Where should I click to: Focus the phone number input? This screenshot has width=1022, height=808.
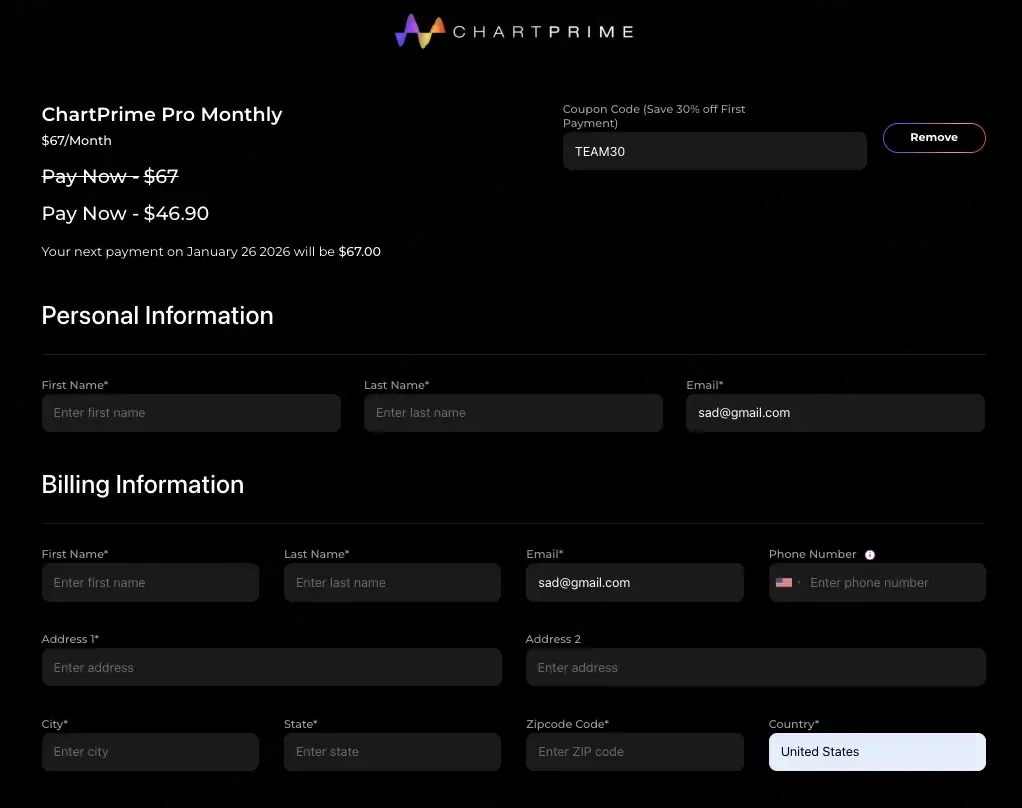[894, 583]
